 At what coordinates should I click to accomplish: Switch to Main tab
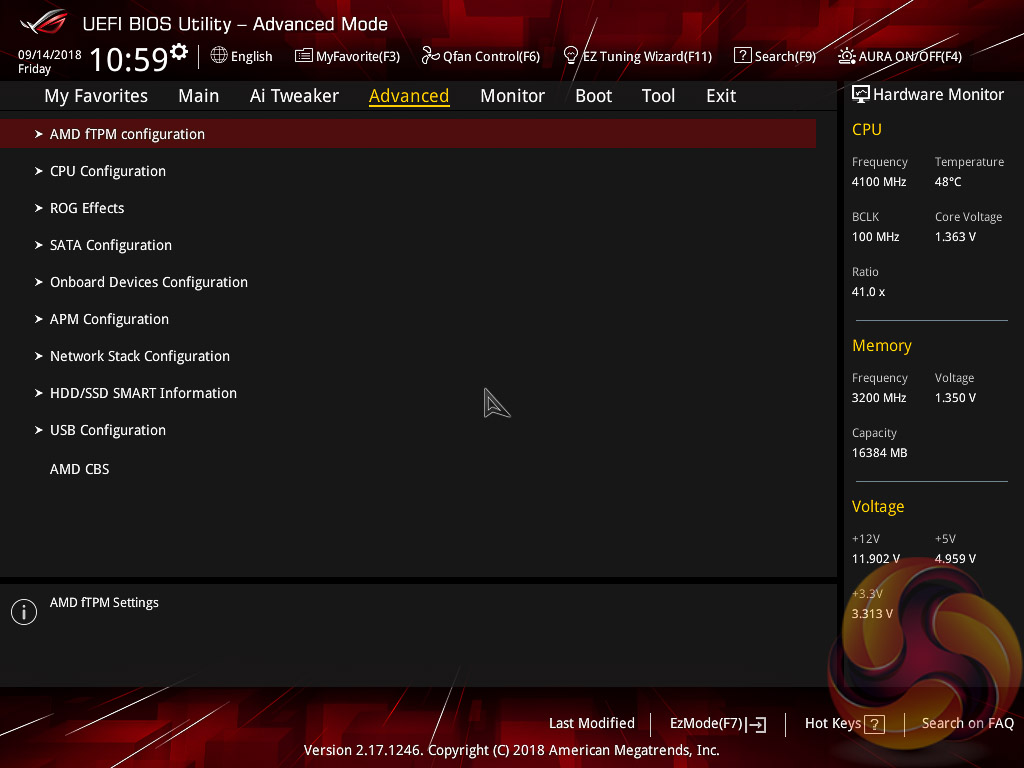pyautogui.click(x=199, y=96)
